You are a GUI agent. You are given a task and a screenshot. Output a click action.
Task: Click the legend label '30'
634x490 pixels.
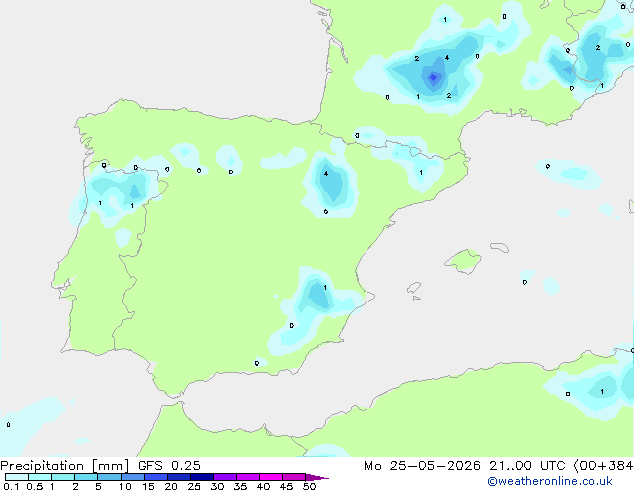point(218,486)
